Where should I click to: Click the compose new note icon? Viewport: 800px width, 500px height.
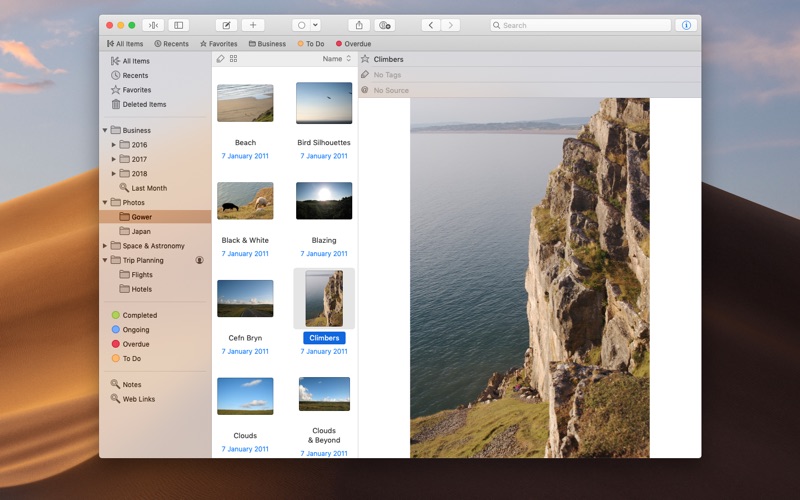coord(226,25)
